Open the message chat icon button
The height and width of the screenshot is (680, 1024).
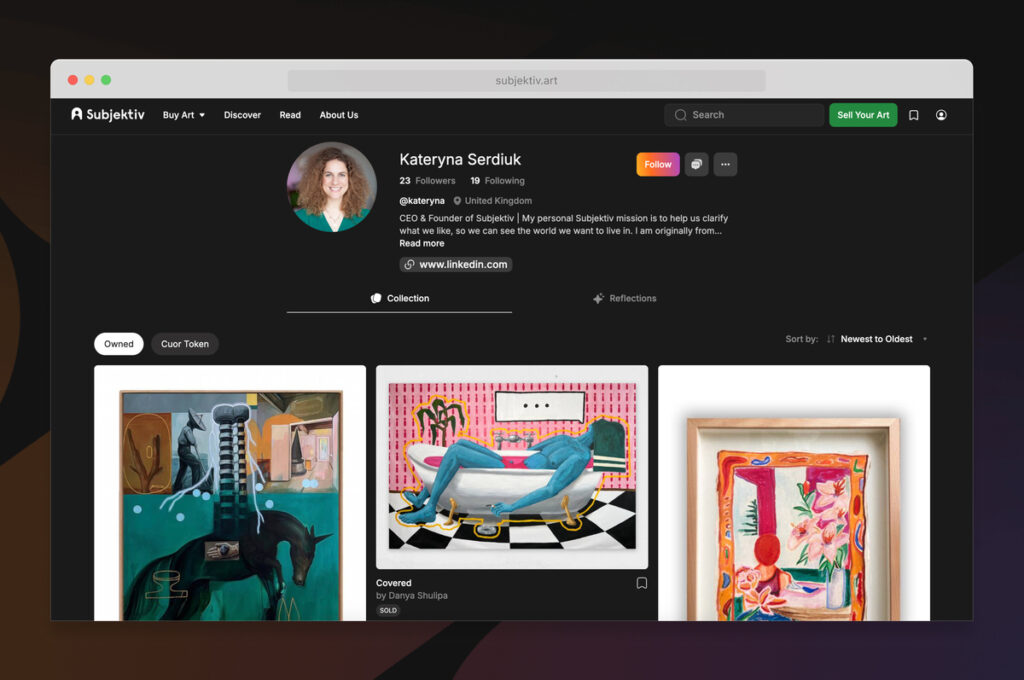click(697, 165)
